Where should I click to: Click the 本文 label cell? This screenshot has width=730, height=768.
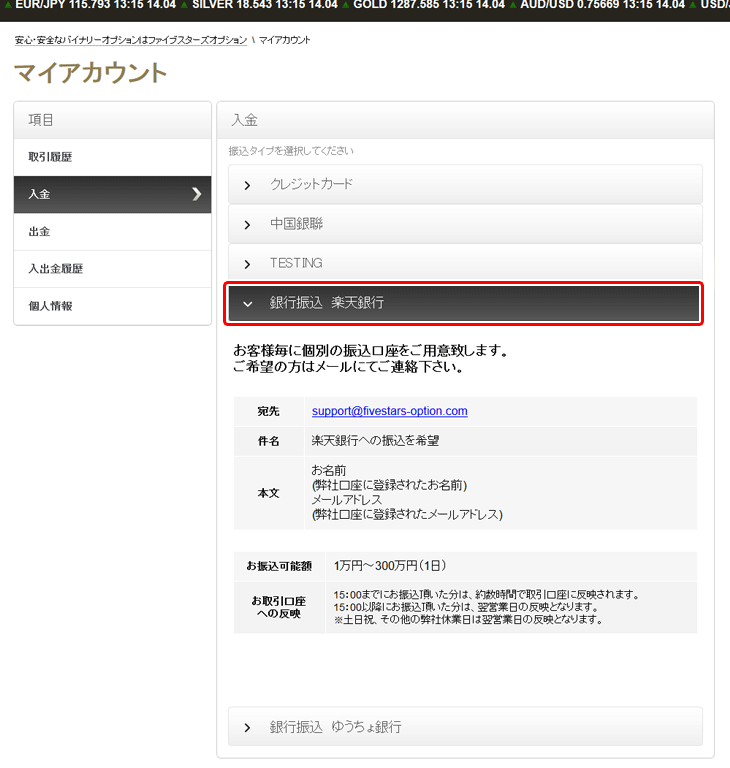[268, 493]
